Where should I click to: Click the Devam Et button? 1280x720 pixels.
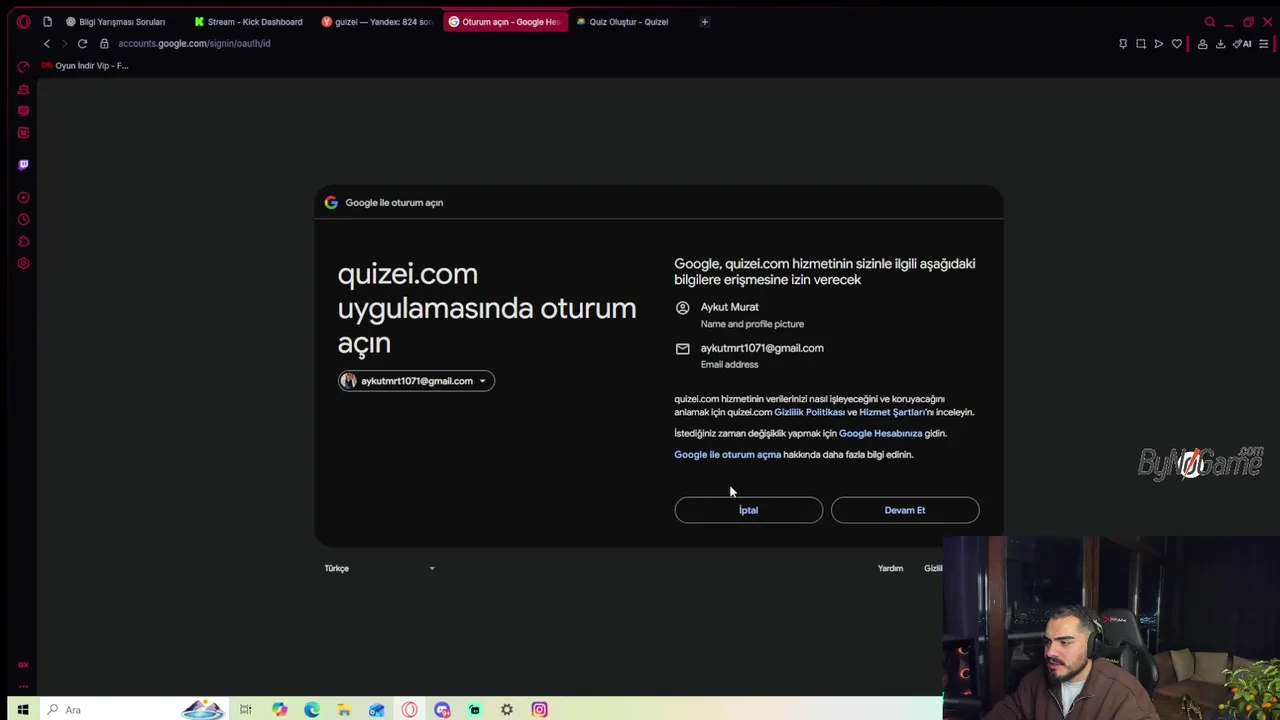905,510
